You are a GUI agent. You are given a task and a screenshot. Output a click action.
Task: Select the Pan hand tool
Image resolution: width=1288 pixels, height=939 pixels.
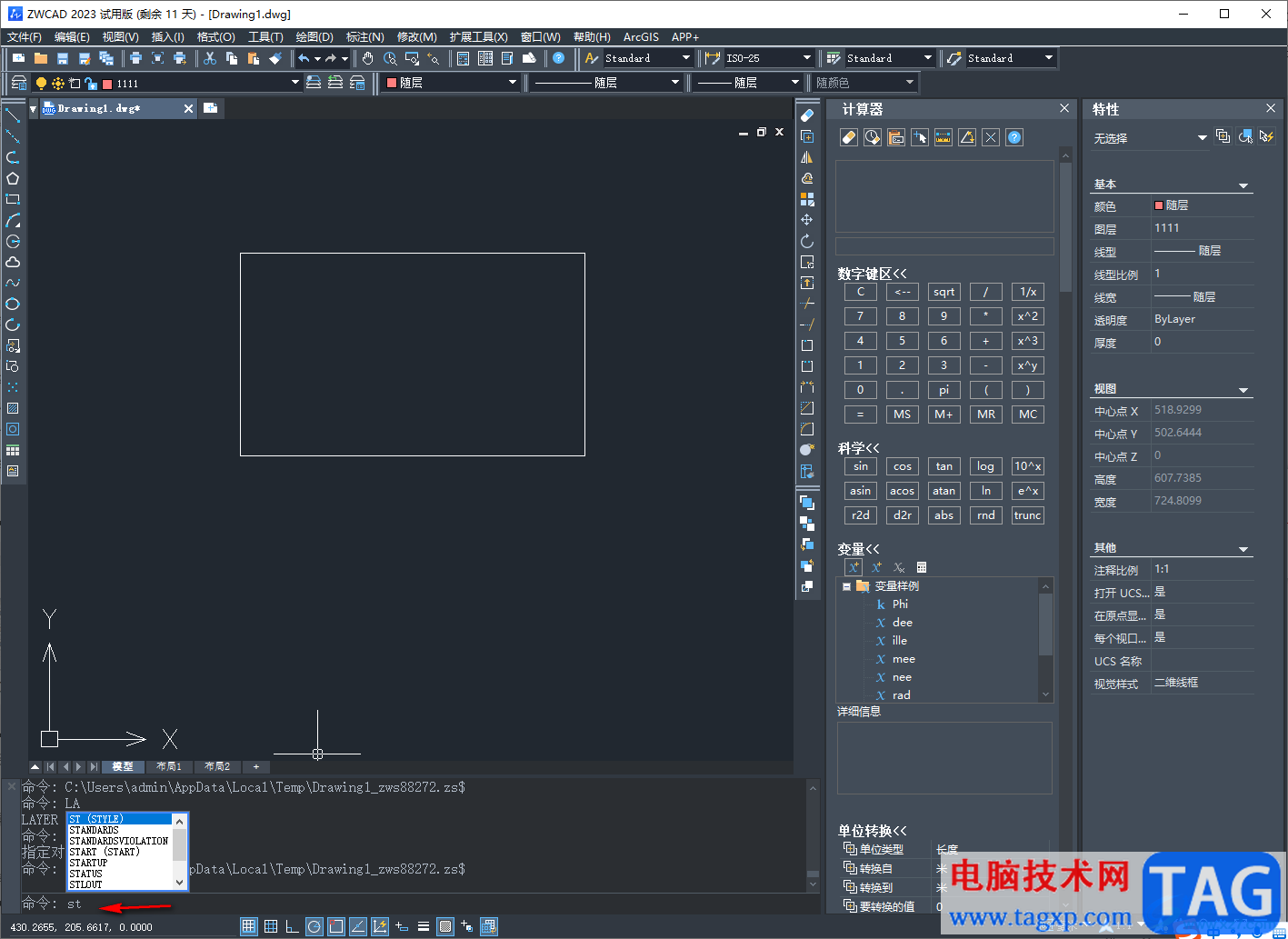[x=368, y=58]
